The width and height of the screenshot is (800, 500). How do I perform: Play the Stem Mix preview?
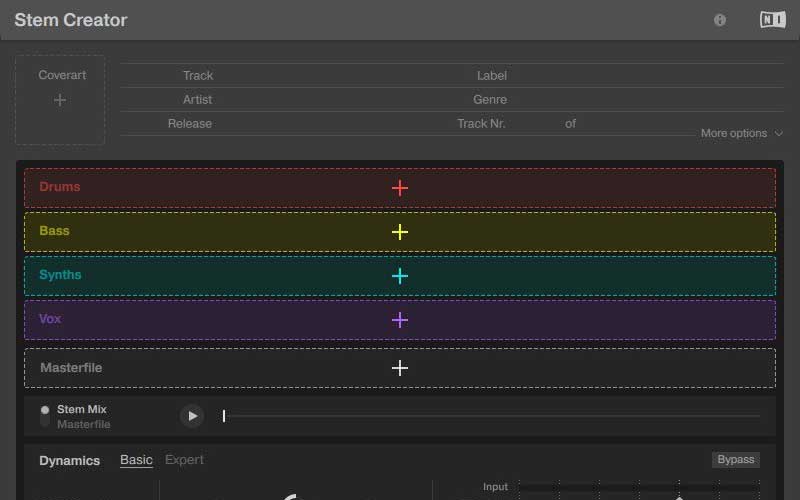click(192, 416)
